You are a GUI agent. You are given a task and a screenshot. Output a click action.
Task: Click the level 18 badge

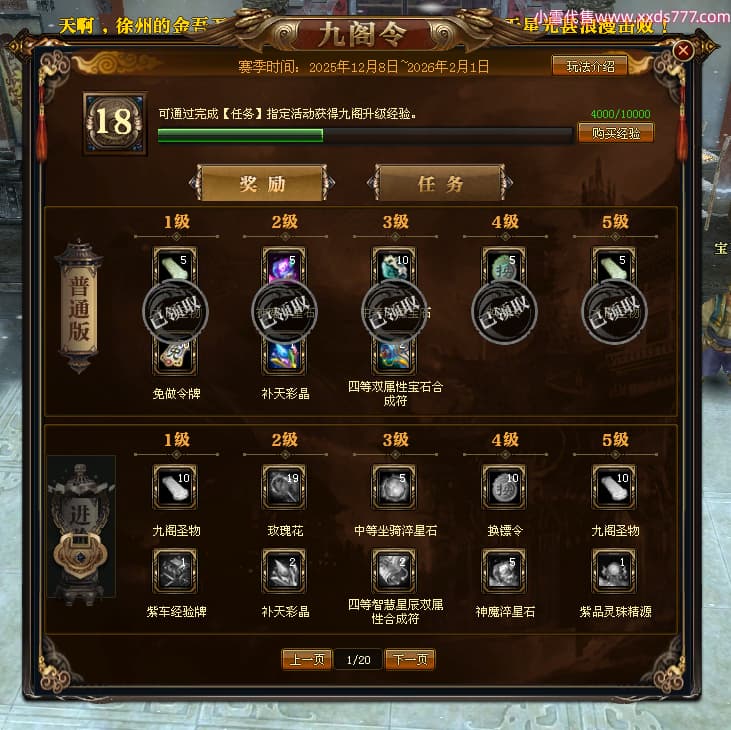tap(115, 124)
